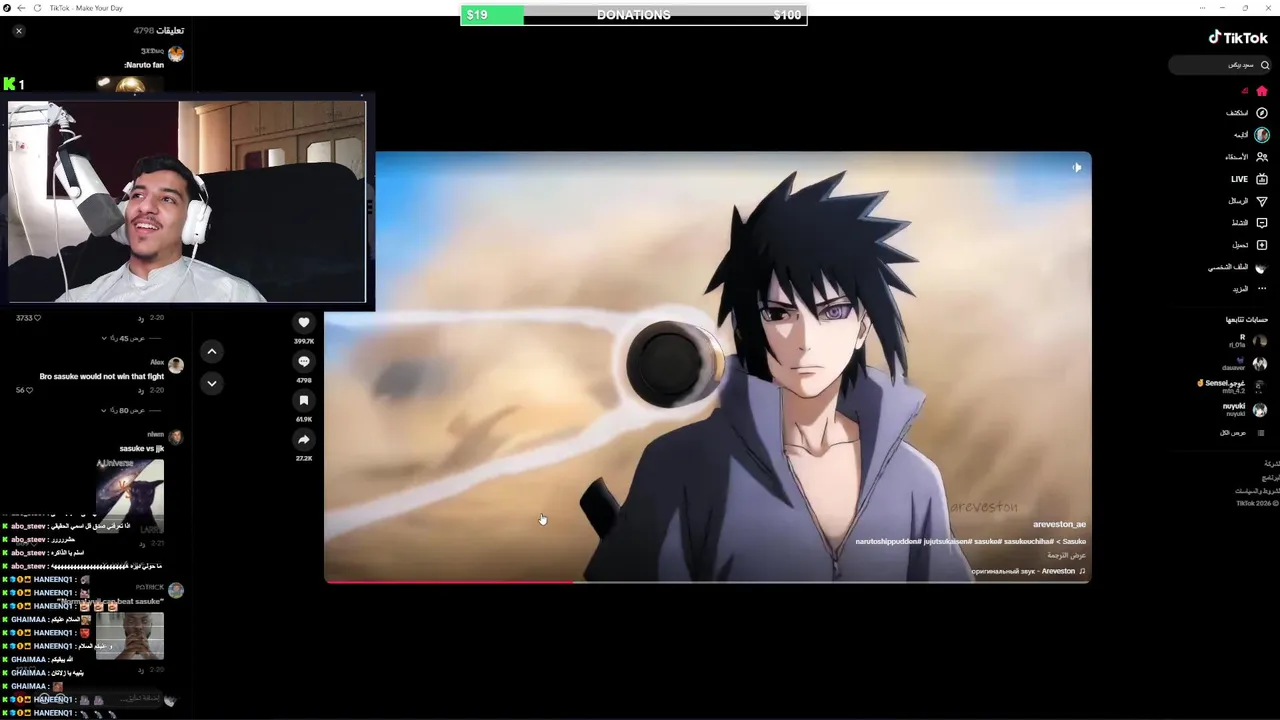Viewport: 1280px width, 720px height.
Task: Close the comments panel with the X
Action: (19, 31)
